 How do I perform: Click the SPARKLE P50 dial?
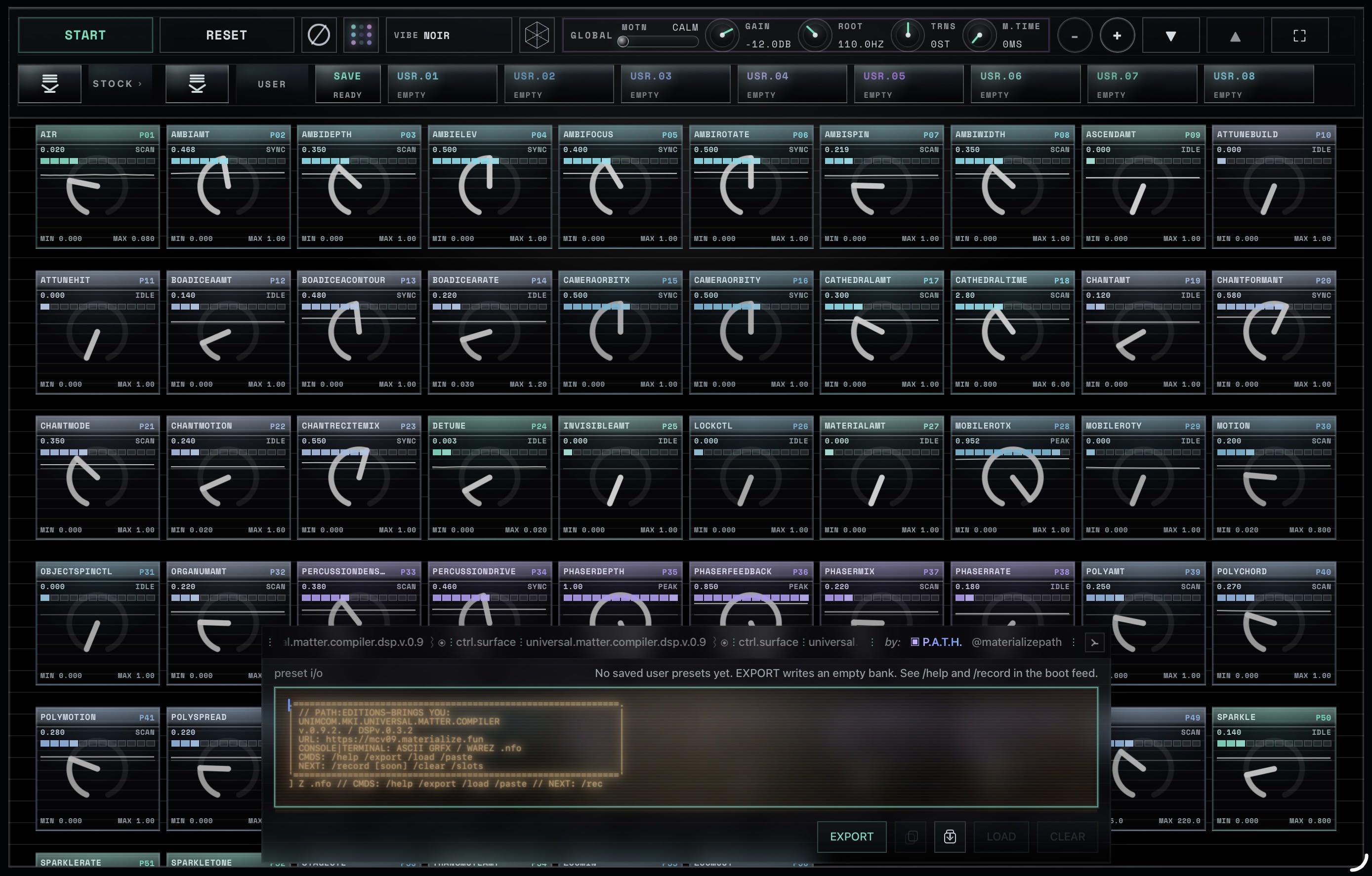pos(1274,769)
